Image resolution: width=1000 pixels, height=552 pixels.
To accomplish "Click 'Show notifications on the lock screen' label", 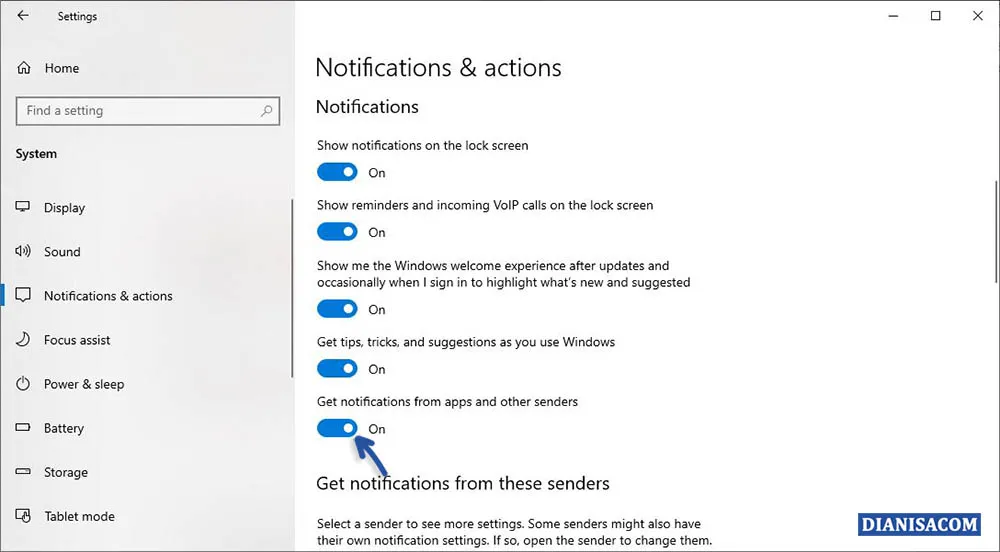I will click(422, 145).
